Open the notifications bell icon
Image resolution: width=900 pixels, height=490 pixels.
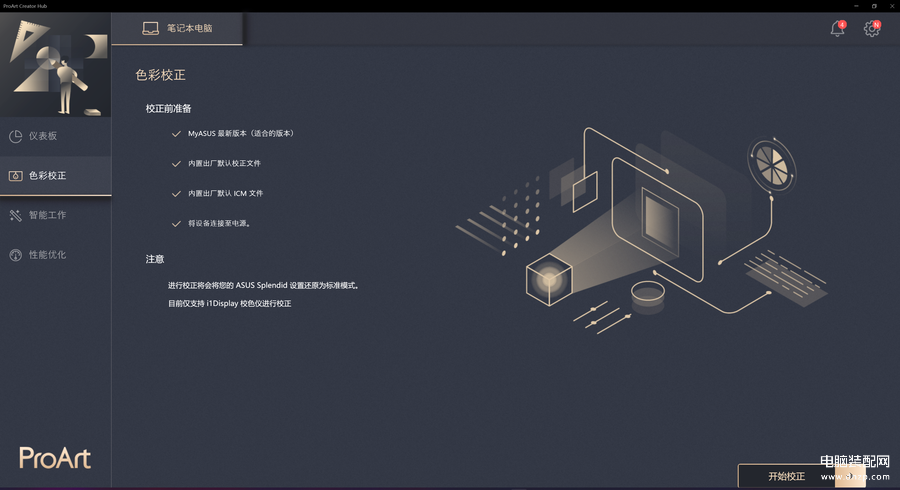click(x=837, y=29)
